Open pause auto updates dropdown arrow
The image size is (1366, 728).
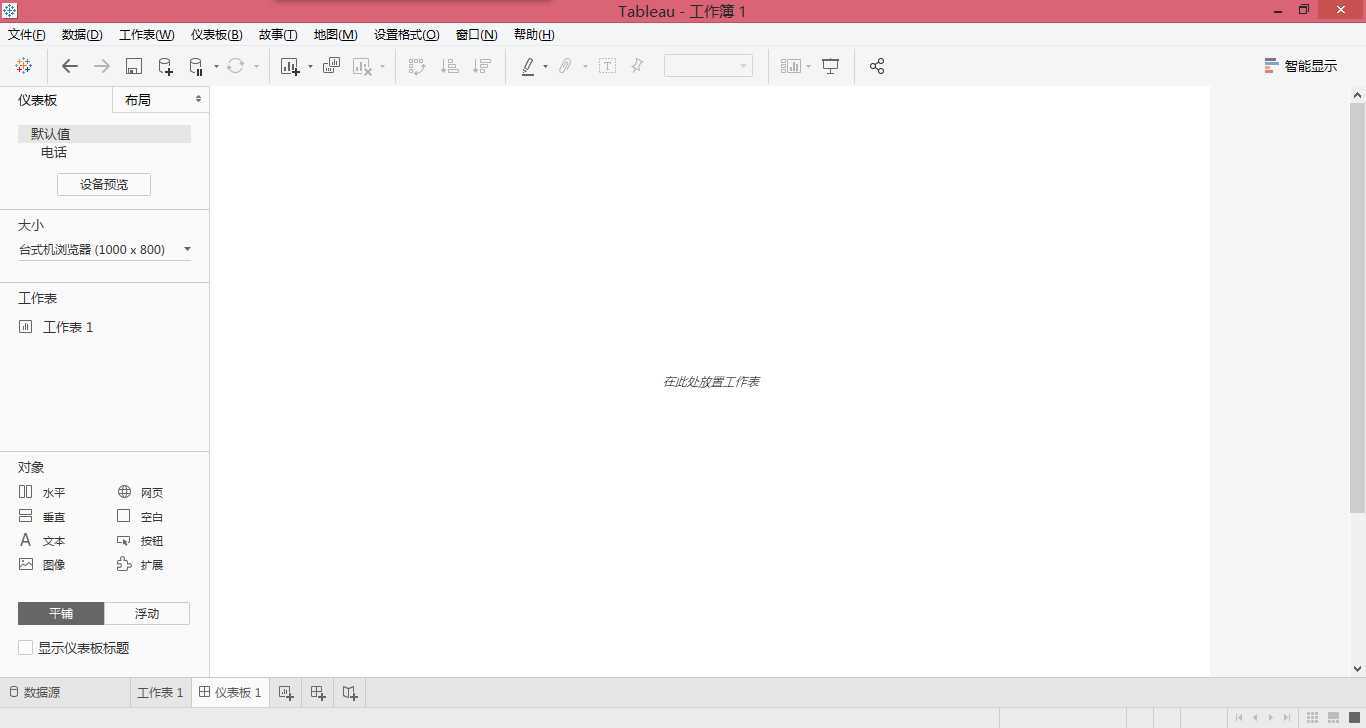tap(216, 67)
